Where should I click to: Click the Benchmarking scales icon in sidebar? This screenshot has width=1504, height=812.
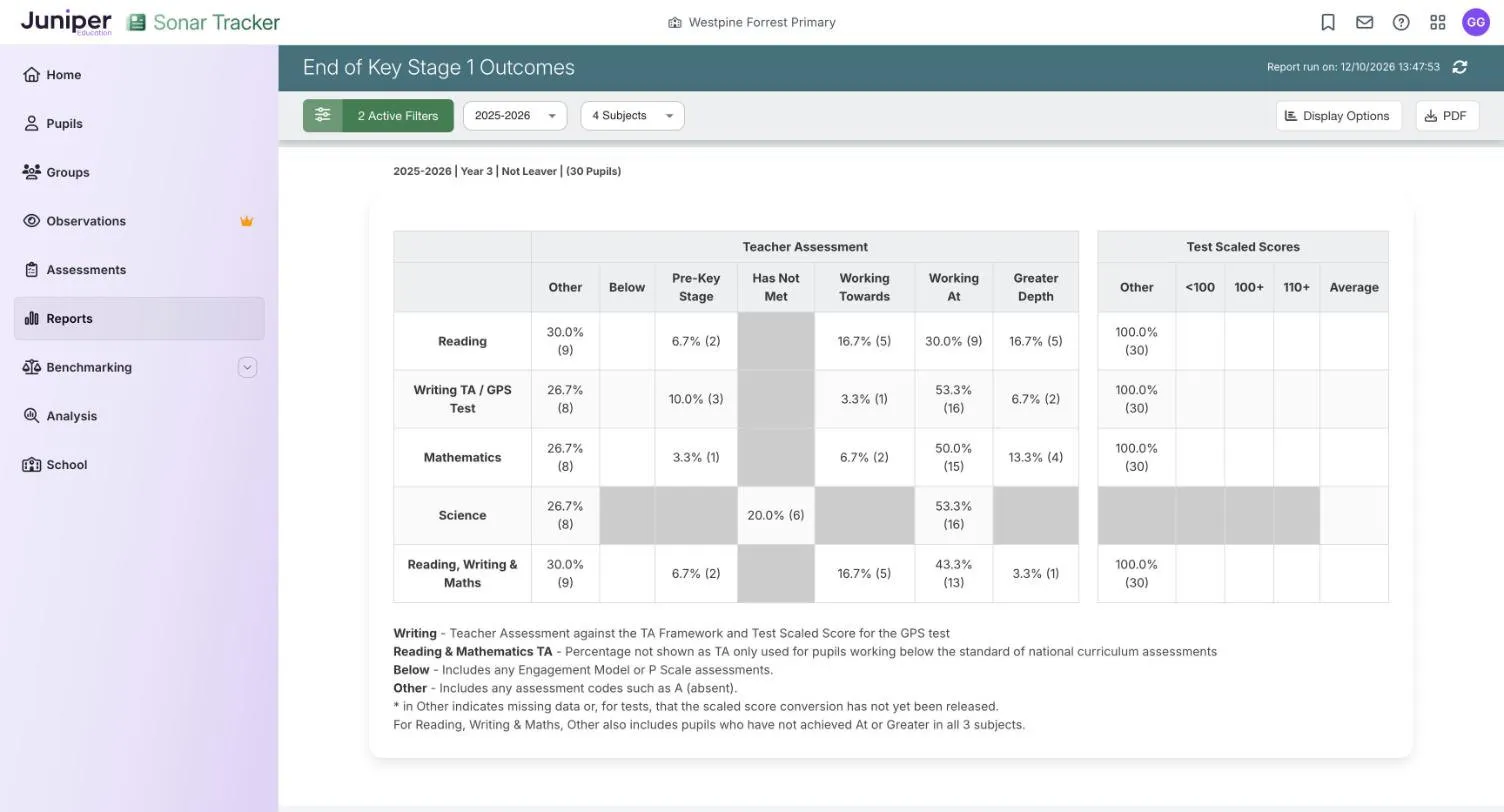coord(31,367)
